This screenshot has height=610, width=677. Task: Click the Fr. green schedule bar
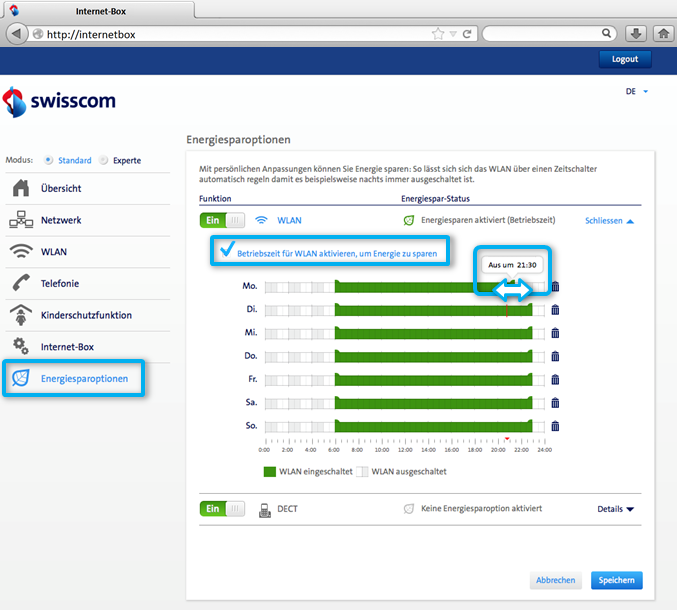[433, 380]
